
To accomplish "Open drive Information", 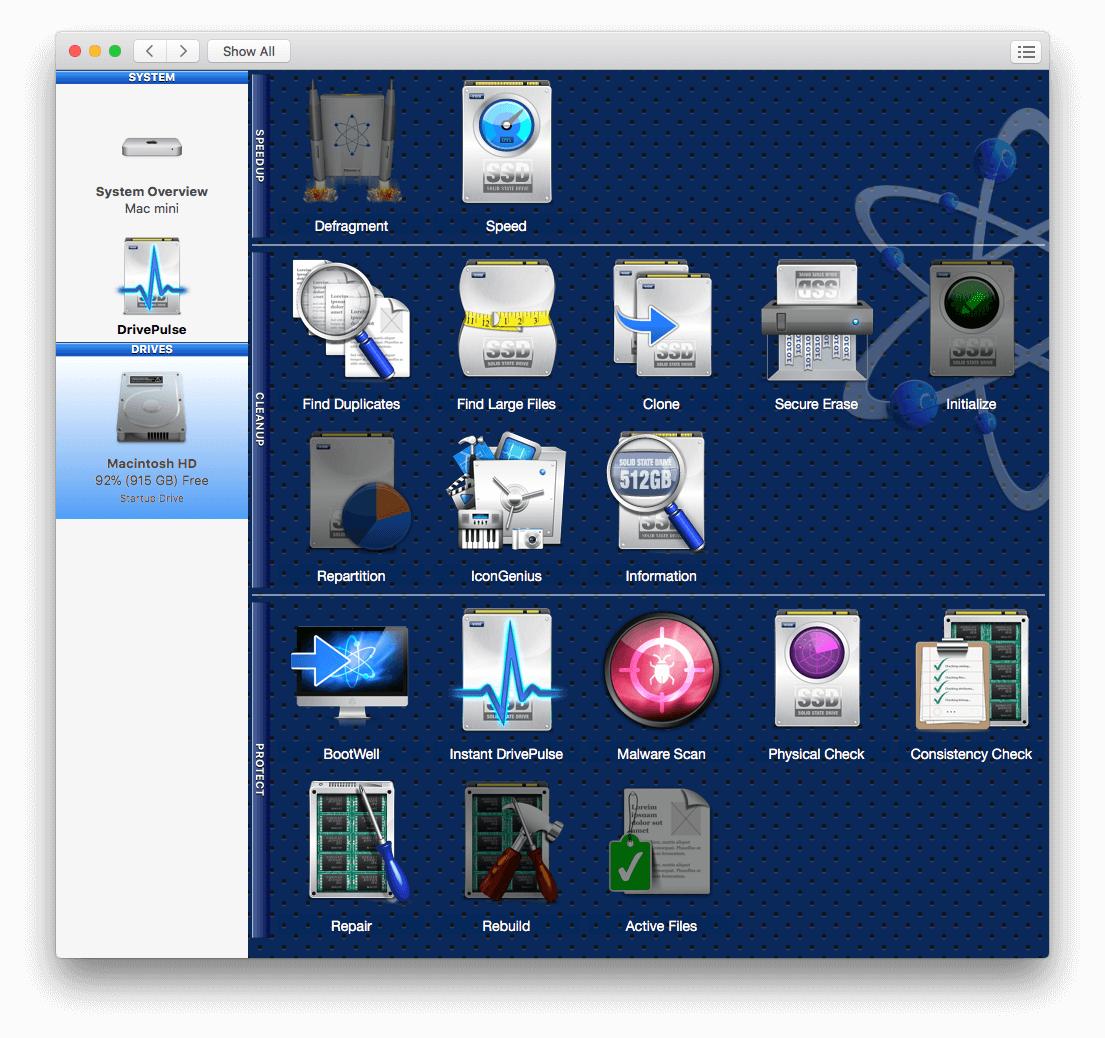I will [x=661, y=490].
